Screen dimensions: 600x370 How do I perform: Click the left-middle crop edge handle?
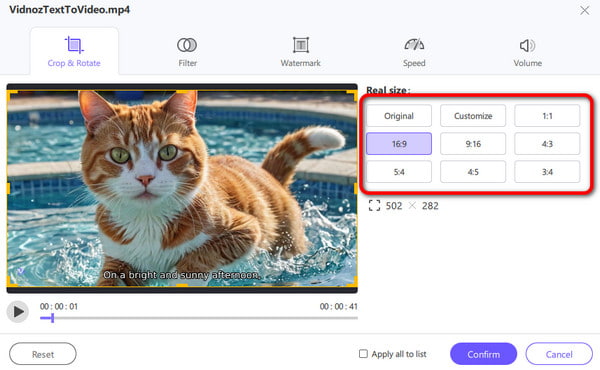coord(9,188)
